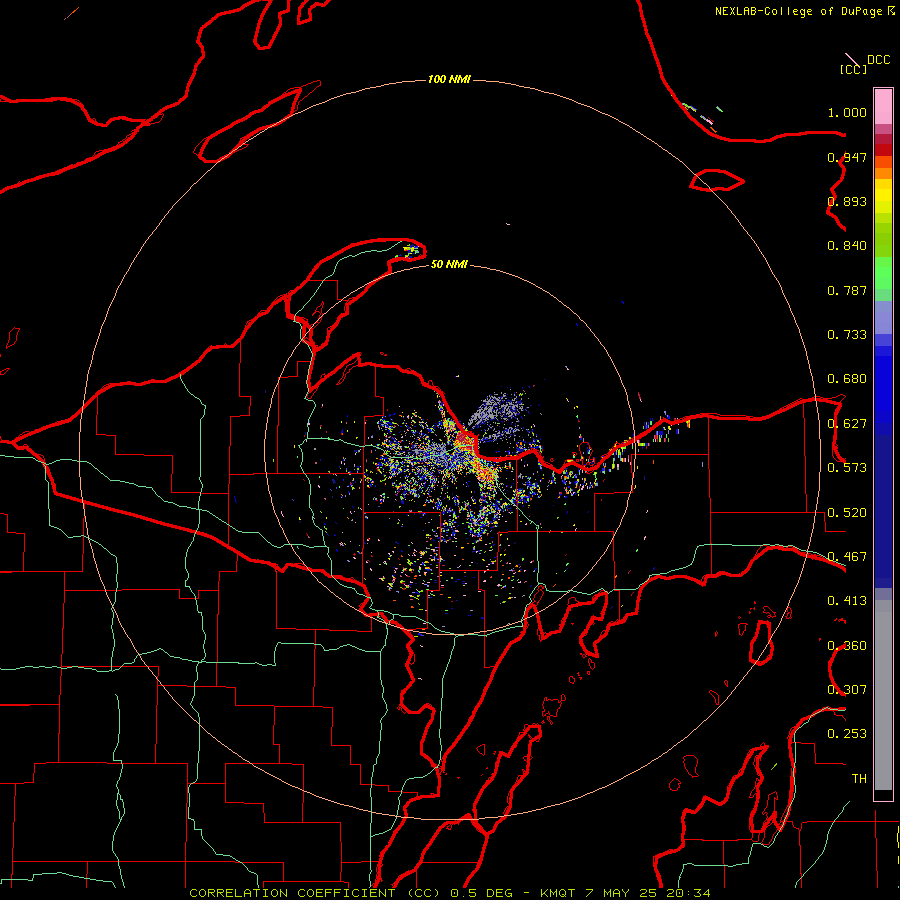Select the 0.947 legend value
The height and width of the screenshot is (900, 900).
coord(847,157)
